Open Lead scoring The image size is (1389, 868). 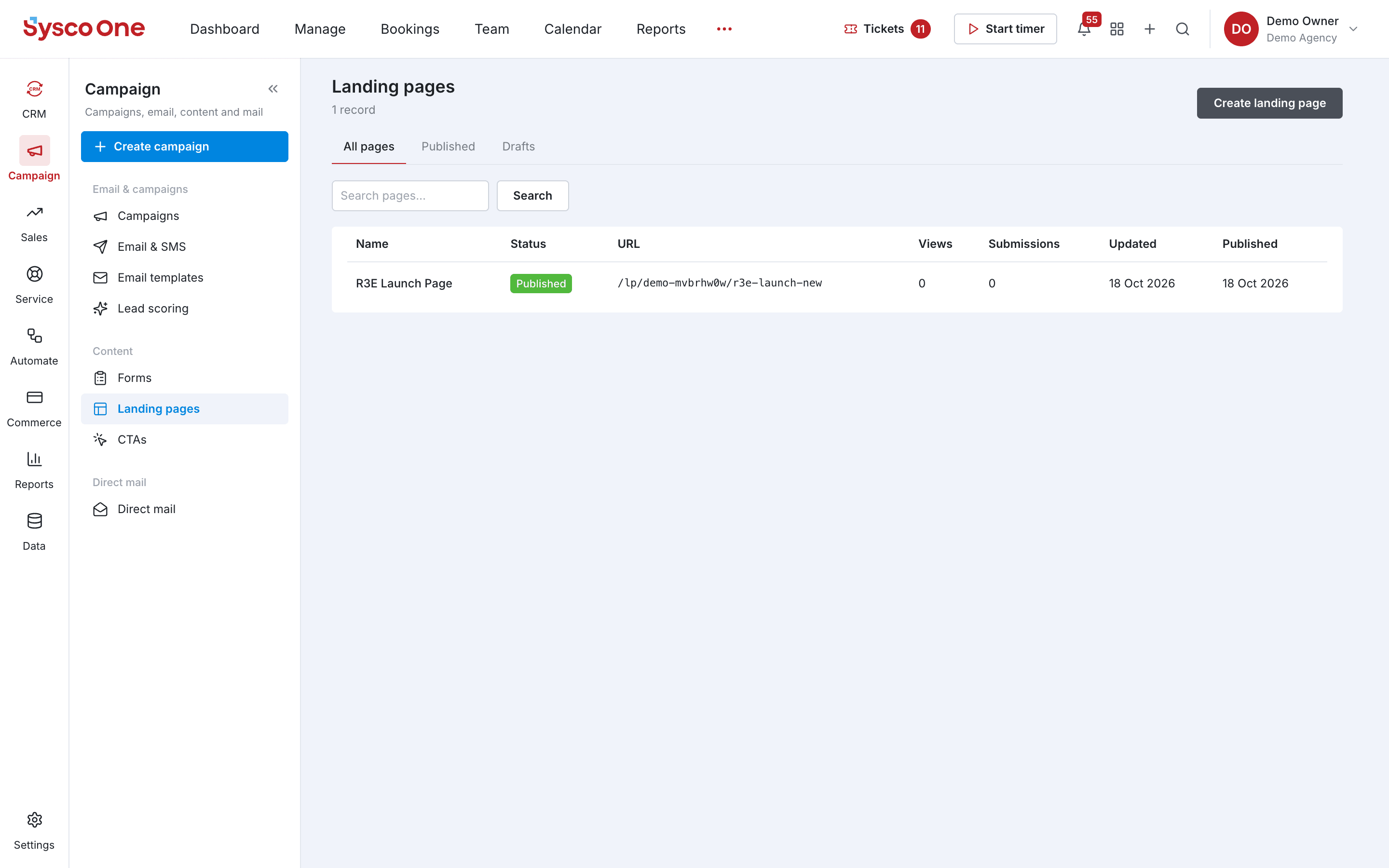pos(184,309)
